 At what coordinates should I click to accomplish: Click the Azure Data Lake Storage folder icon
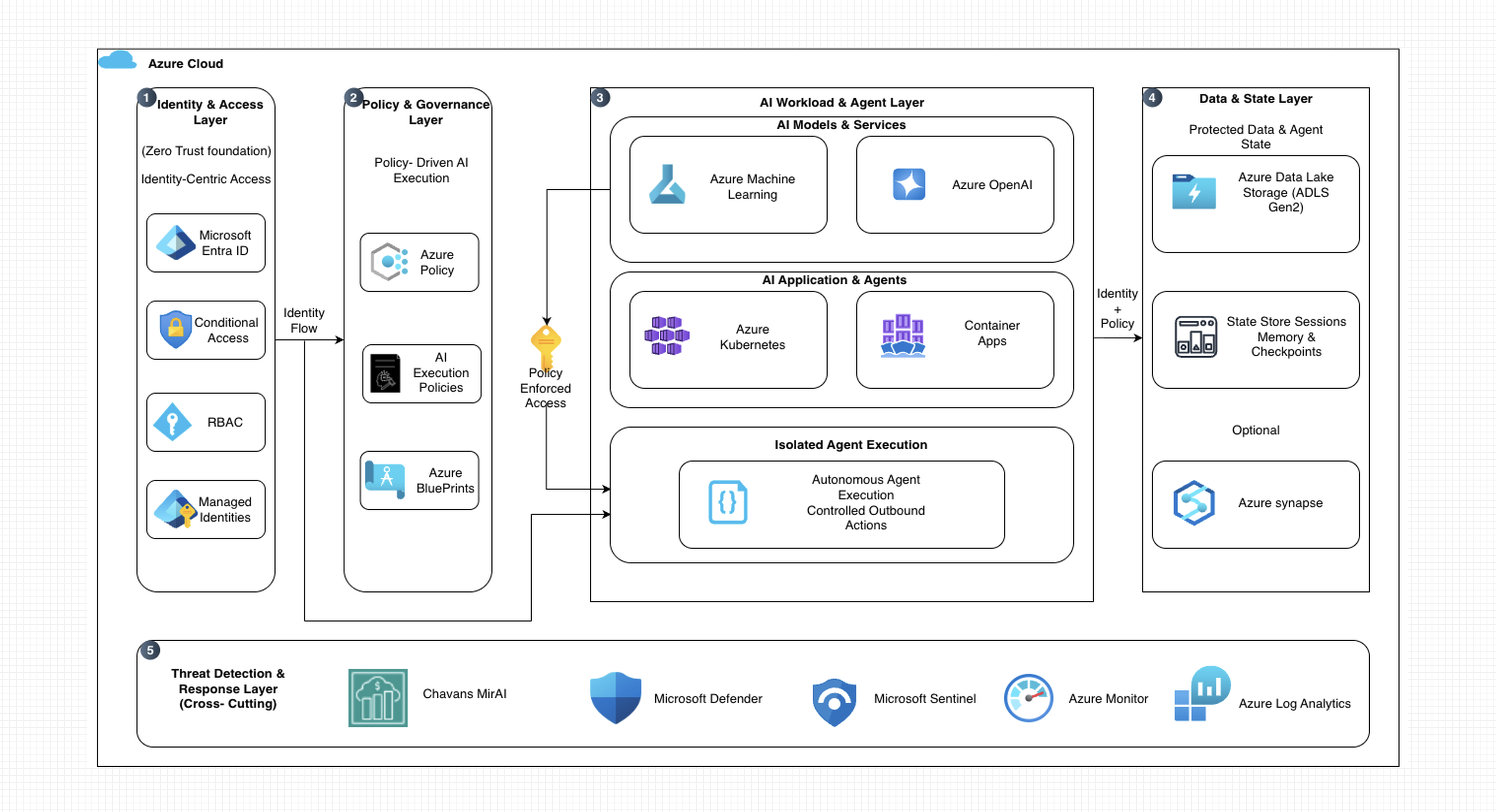(1194, 191)
